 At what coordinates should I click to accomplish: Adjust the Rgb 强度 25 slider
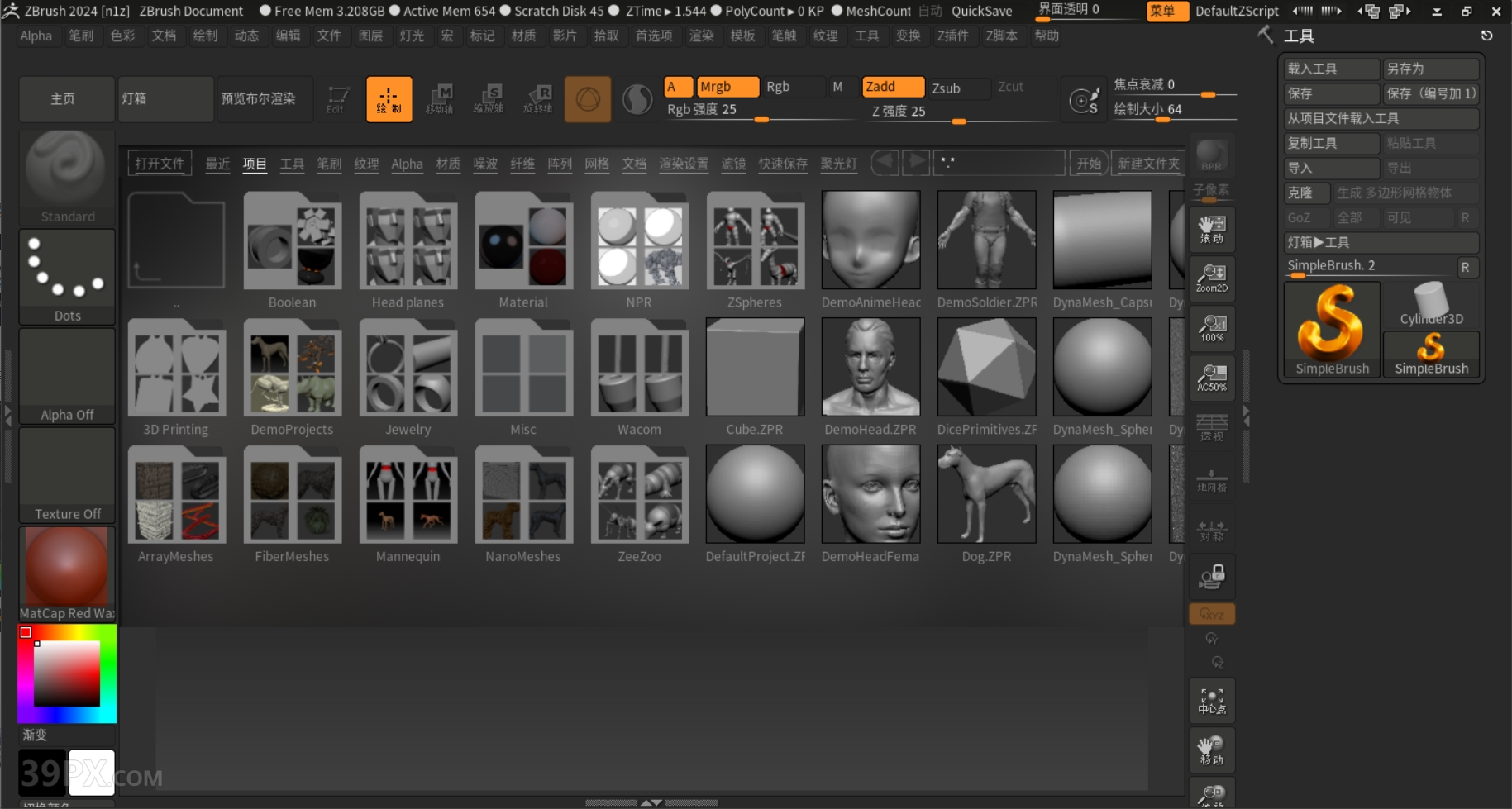pos(761,111)
